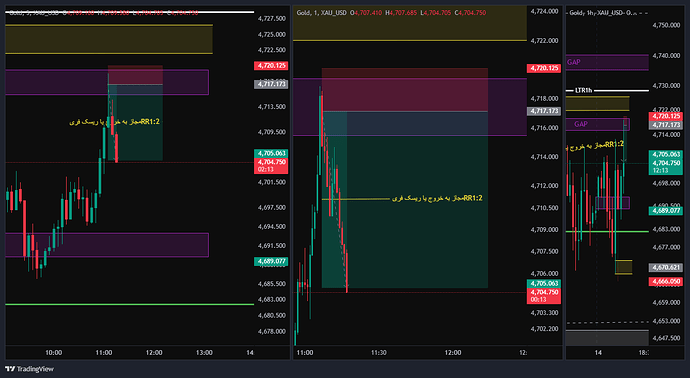Click the red 4,704.750 countdown label on the 1-minute chart
The image size is (690, 378).
point(544,296)
